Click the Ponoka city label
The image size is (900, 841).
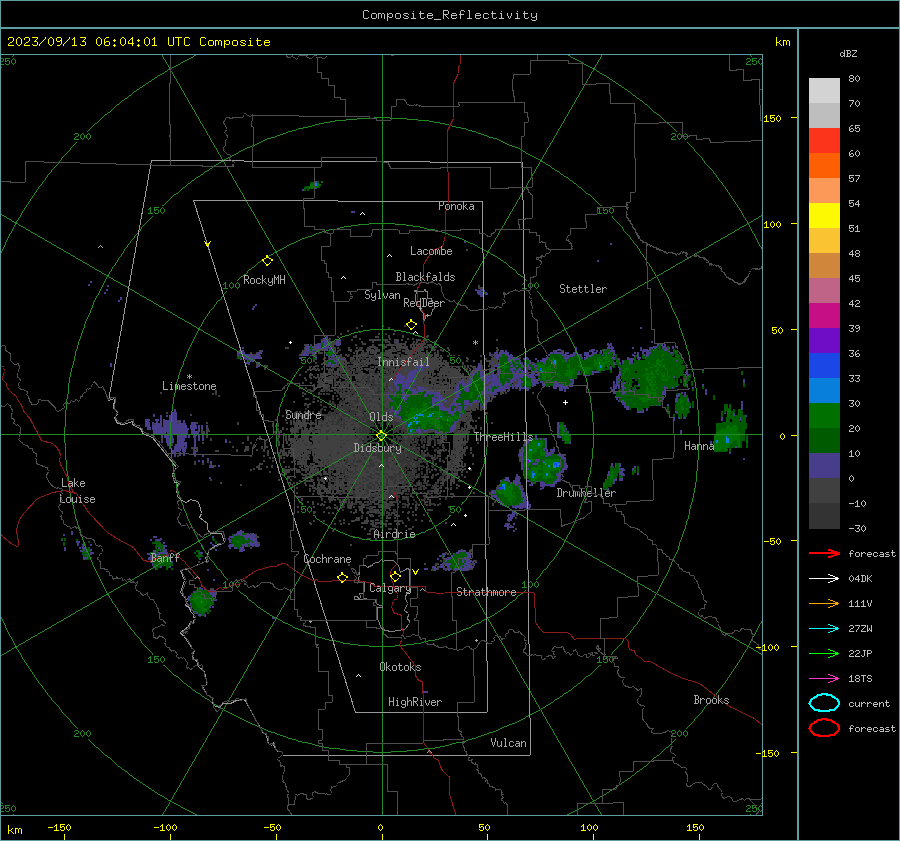456,206
